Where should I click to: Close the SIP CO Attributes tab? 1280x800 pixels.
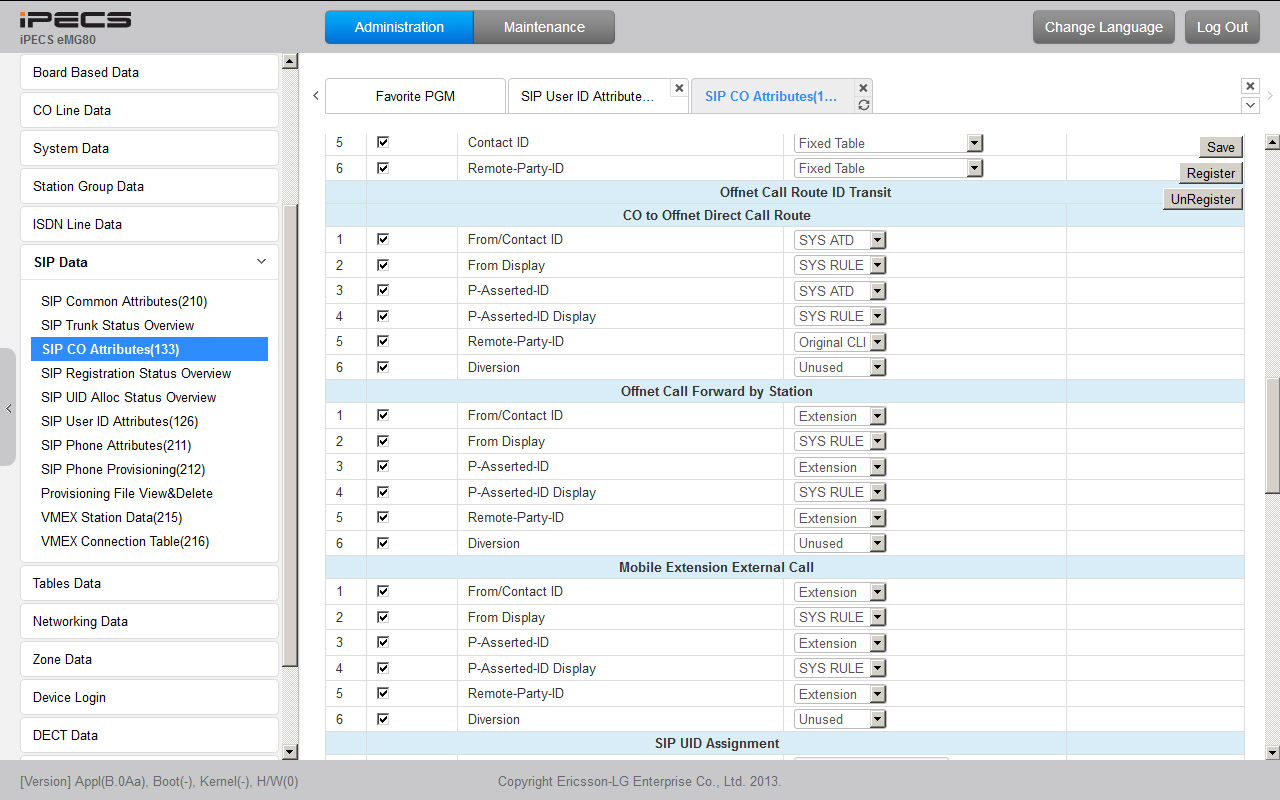(864, 88)
